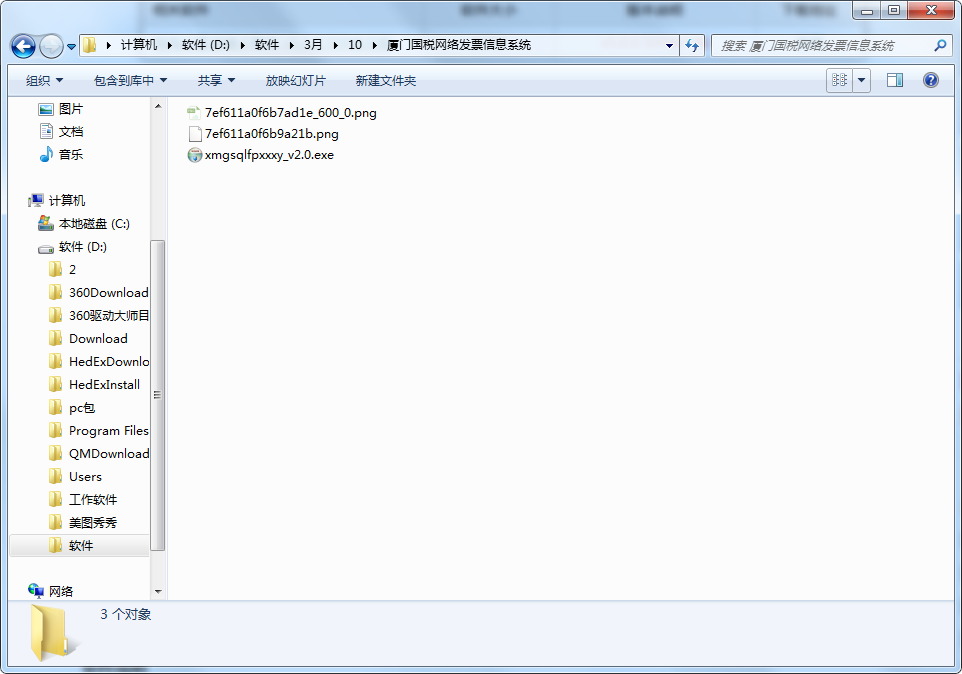Open more view options dropdown arrow
Screen dimensions: 962x674
[x=861, y=80]
